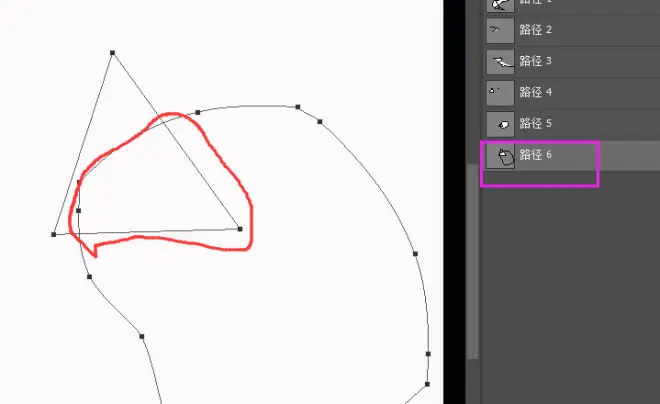660x404 pixels.
Task: Select the triangle path's top apex anchor point
Action: (x=112, y=53)
